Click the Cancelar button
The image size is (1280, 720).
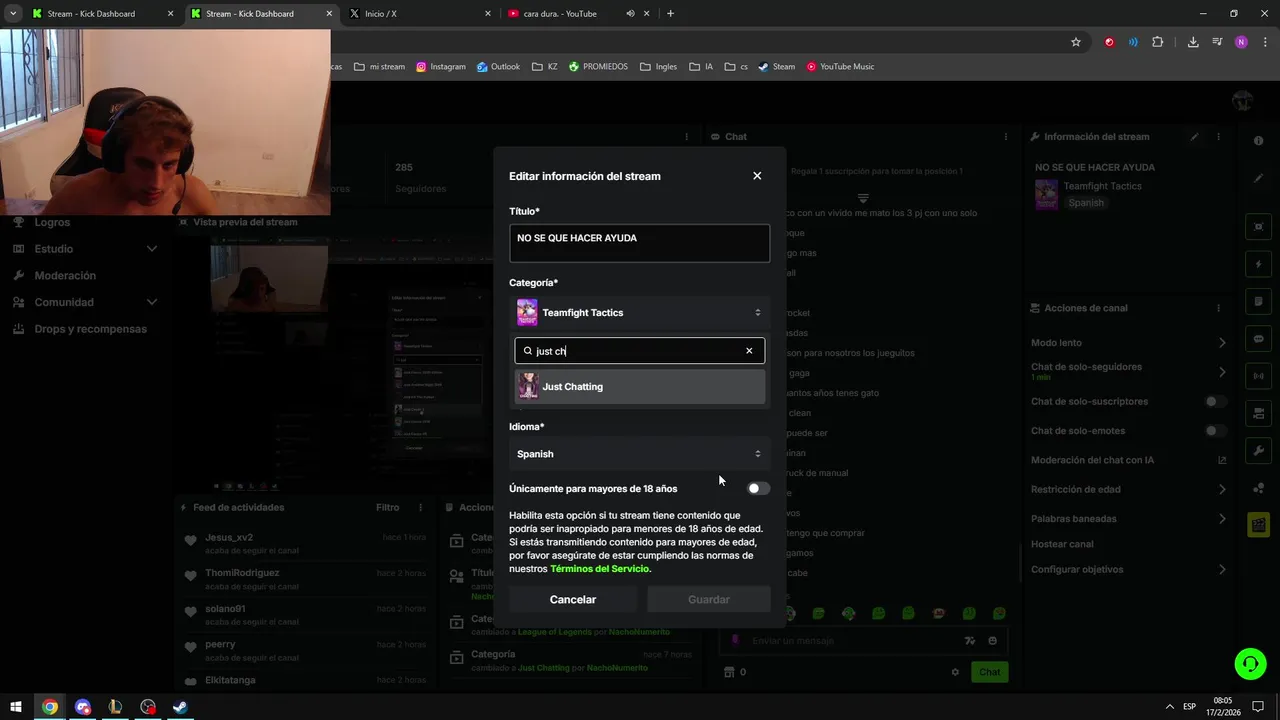573,600
